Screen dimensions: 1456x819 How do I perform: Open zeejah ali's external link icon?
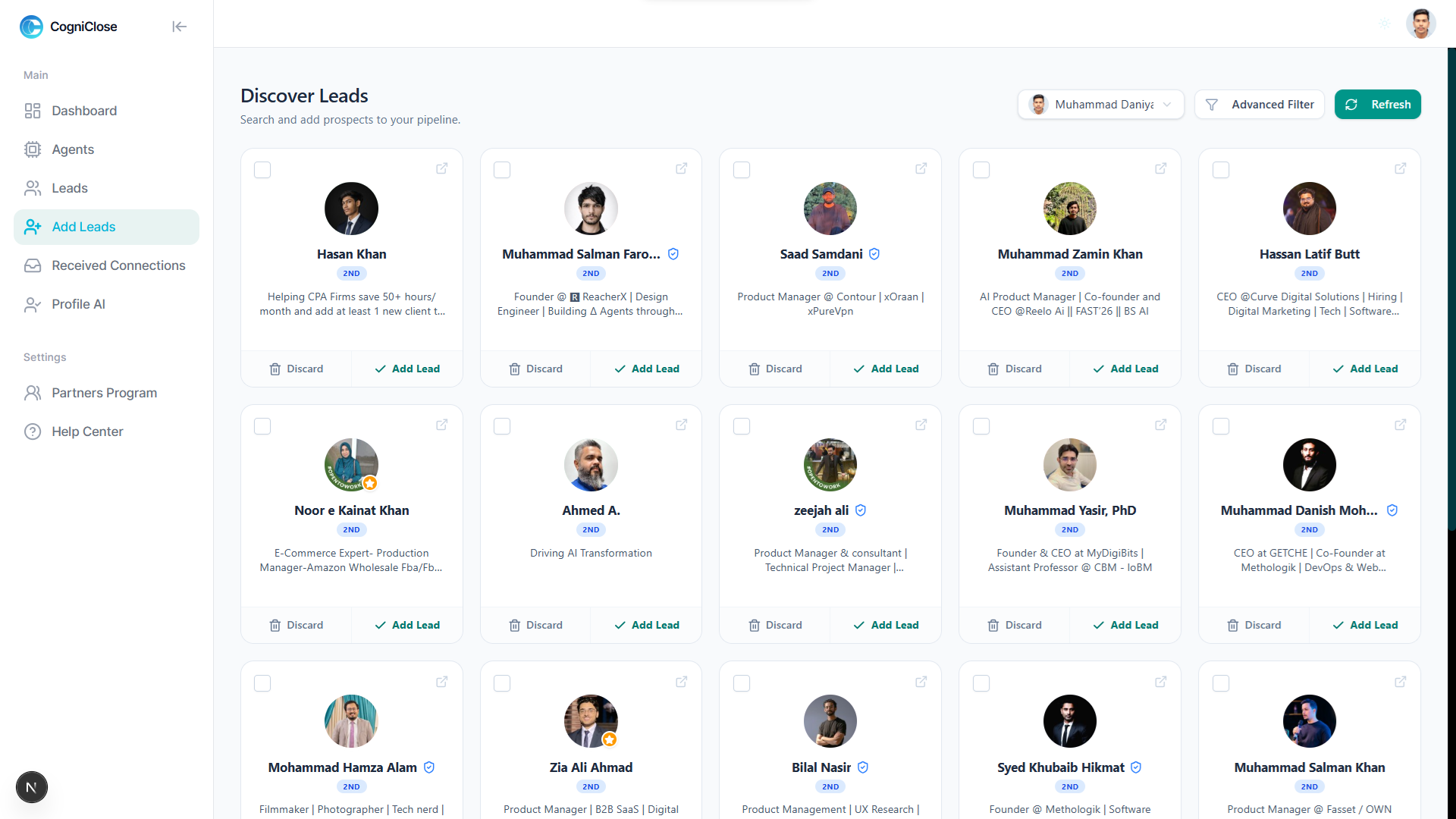pyautogui.click(x=921, y=425)
